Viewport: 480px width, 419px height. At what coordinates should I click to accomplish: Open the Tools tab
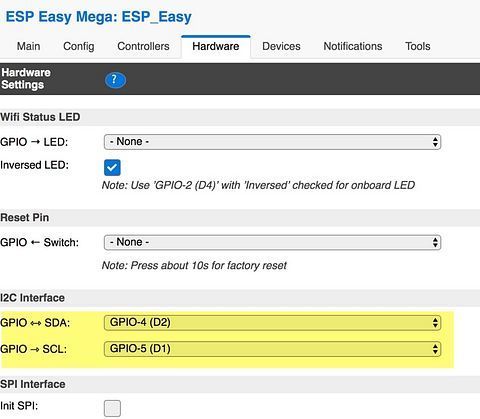click(x=418, y=46)
